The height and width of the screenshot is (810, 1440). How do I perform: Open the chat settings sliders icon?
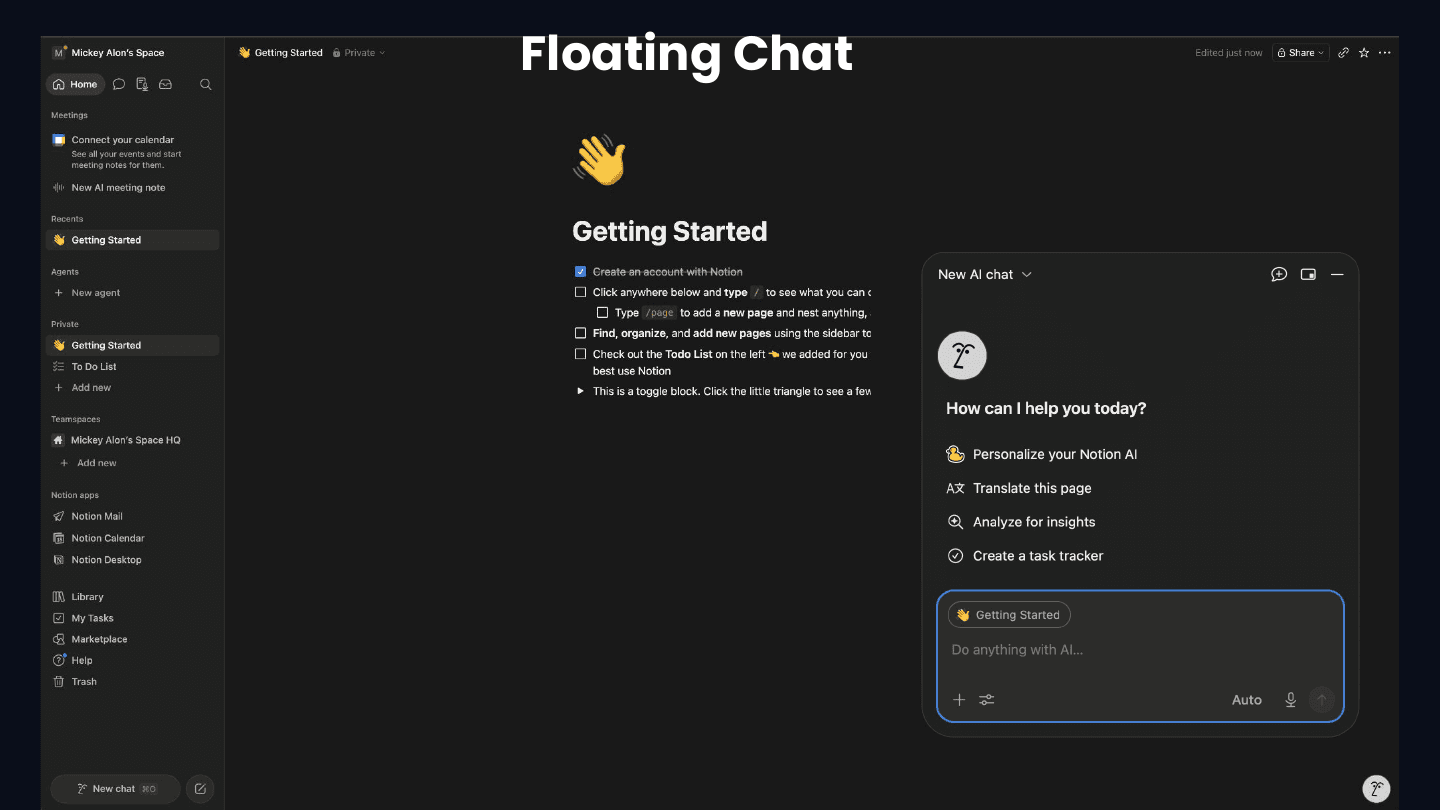click(987, 700)
